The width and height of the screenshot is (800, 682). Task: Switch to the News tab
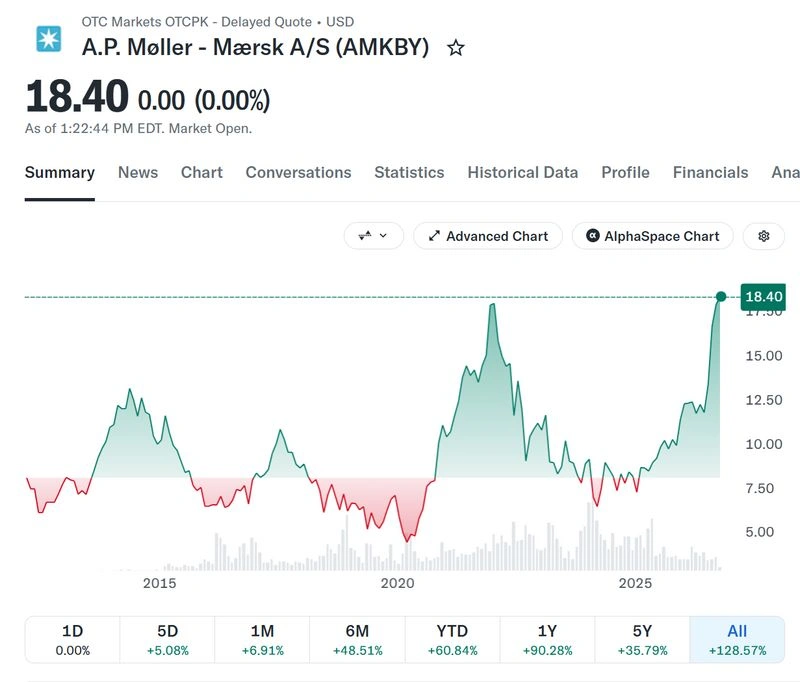(x=138, y=172)
